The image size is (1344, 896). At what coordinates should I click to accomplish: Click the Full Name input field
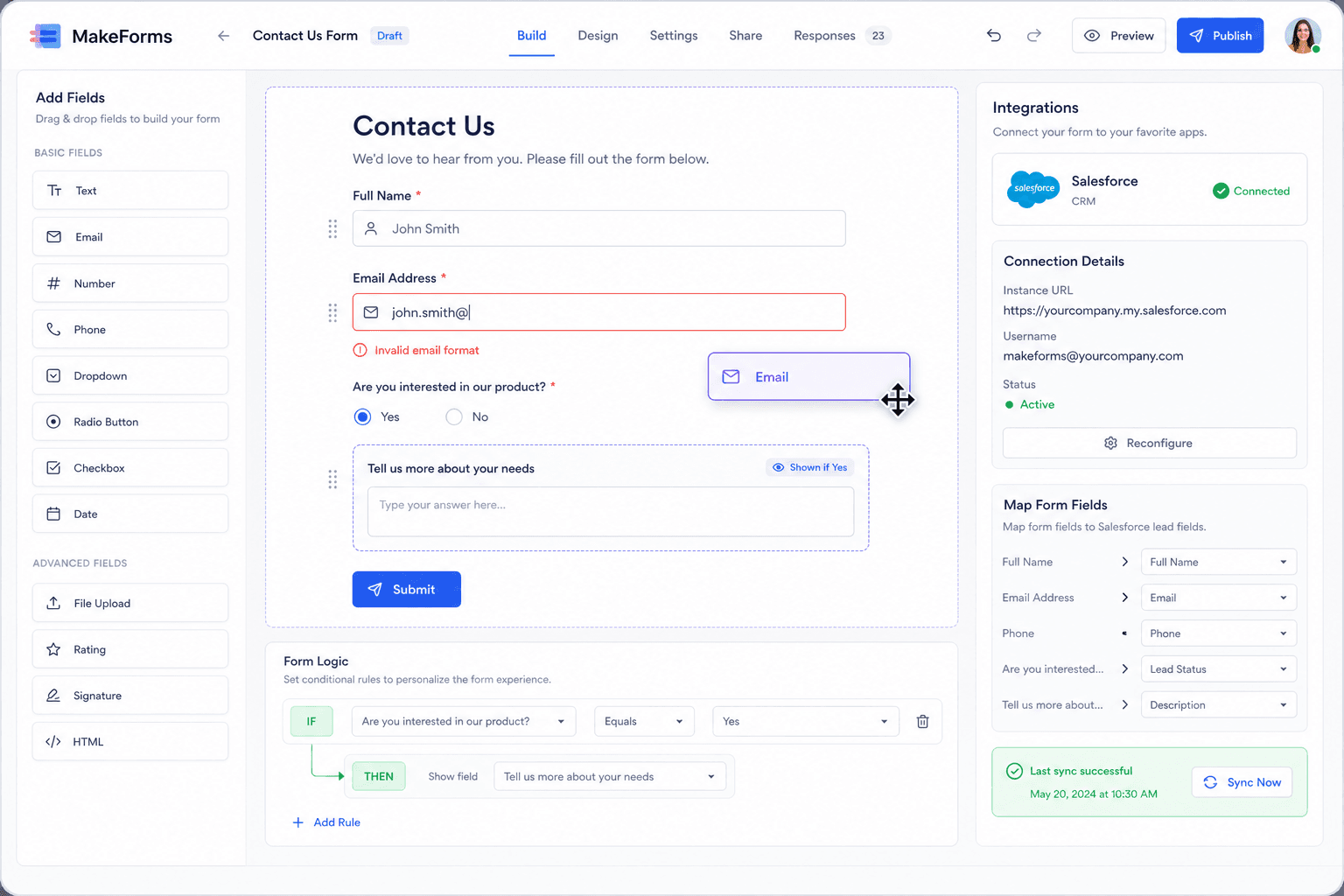(598, 228)
